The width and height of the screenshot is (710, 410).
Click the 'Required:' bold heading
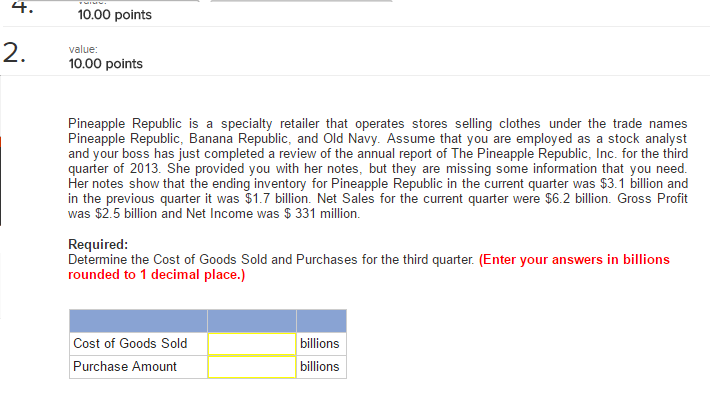[x=98, y=245]
